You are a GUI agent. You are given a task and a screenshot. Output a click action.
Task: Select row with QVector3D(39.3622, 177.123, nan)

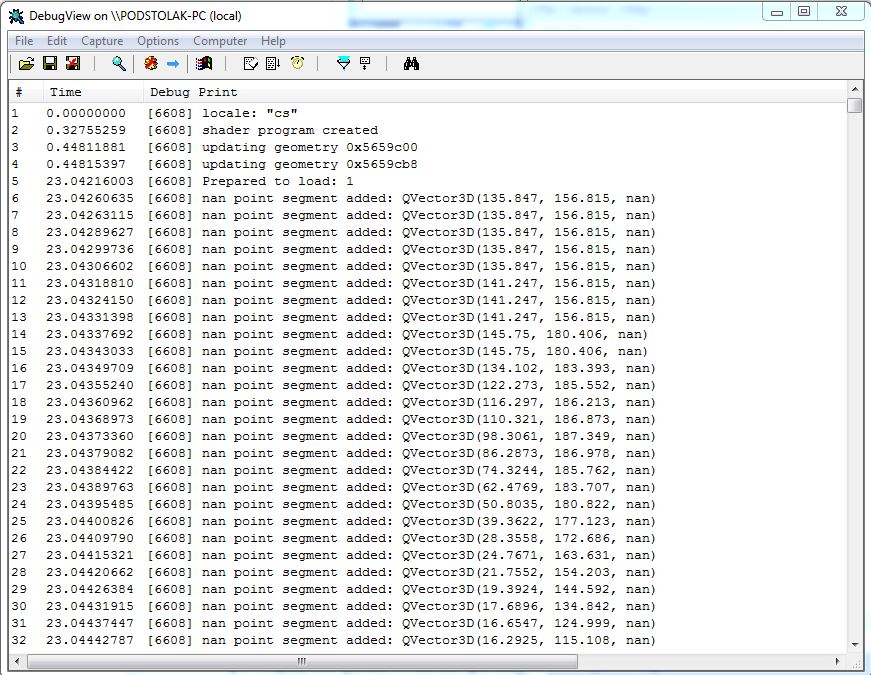tap(428, 521)
